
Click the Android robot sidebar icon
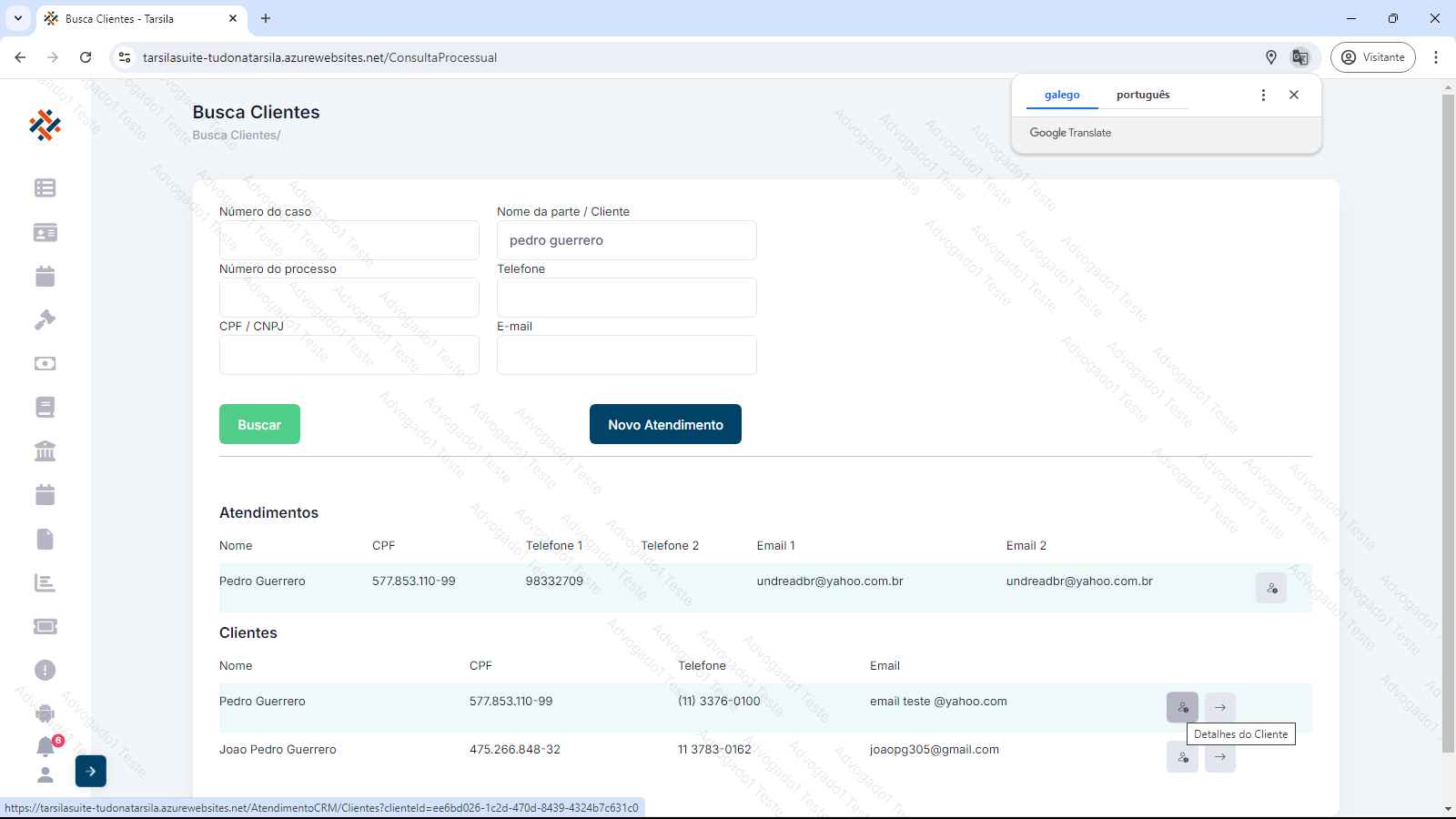(x=45, y=713)
